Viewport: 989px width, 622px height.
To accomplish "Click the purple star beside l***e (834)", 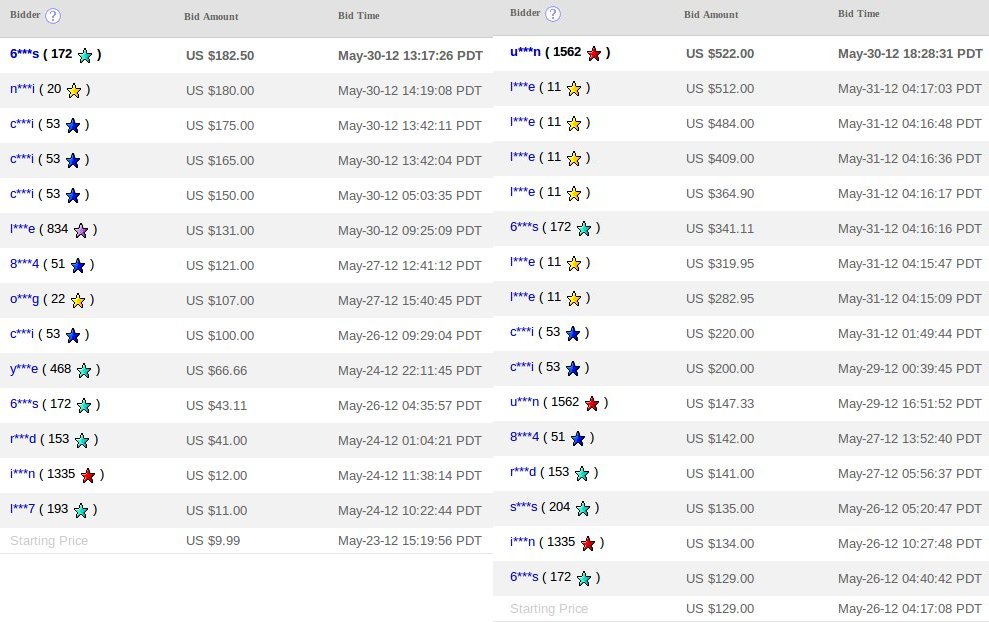I will tap(79, 229).
